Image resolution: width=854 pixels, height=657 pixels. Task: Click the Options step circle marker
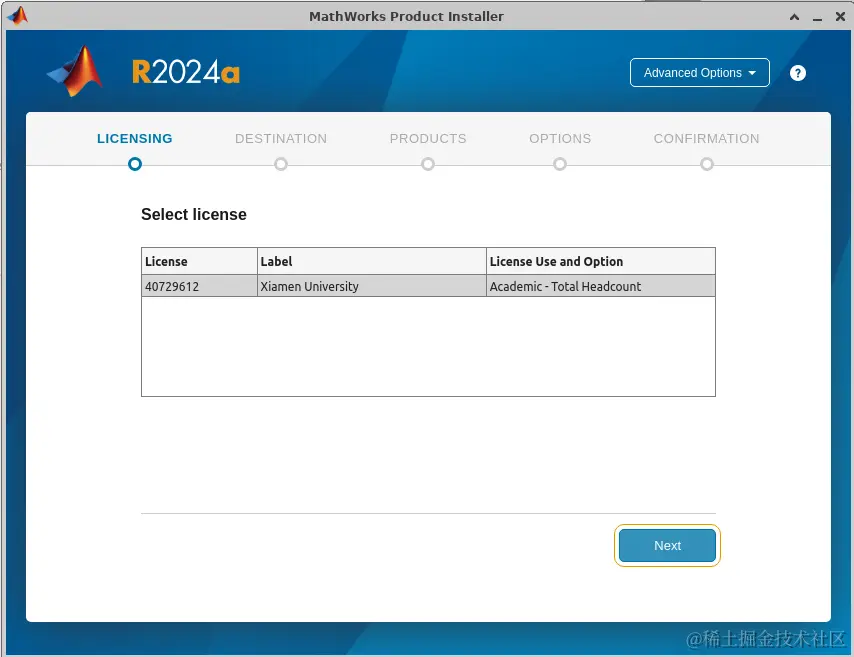pyautogui.click(x=560, y=164)
